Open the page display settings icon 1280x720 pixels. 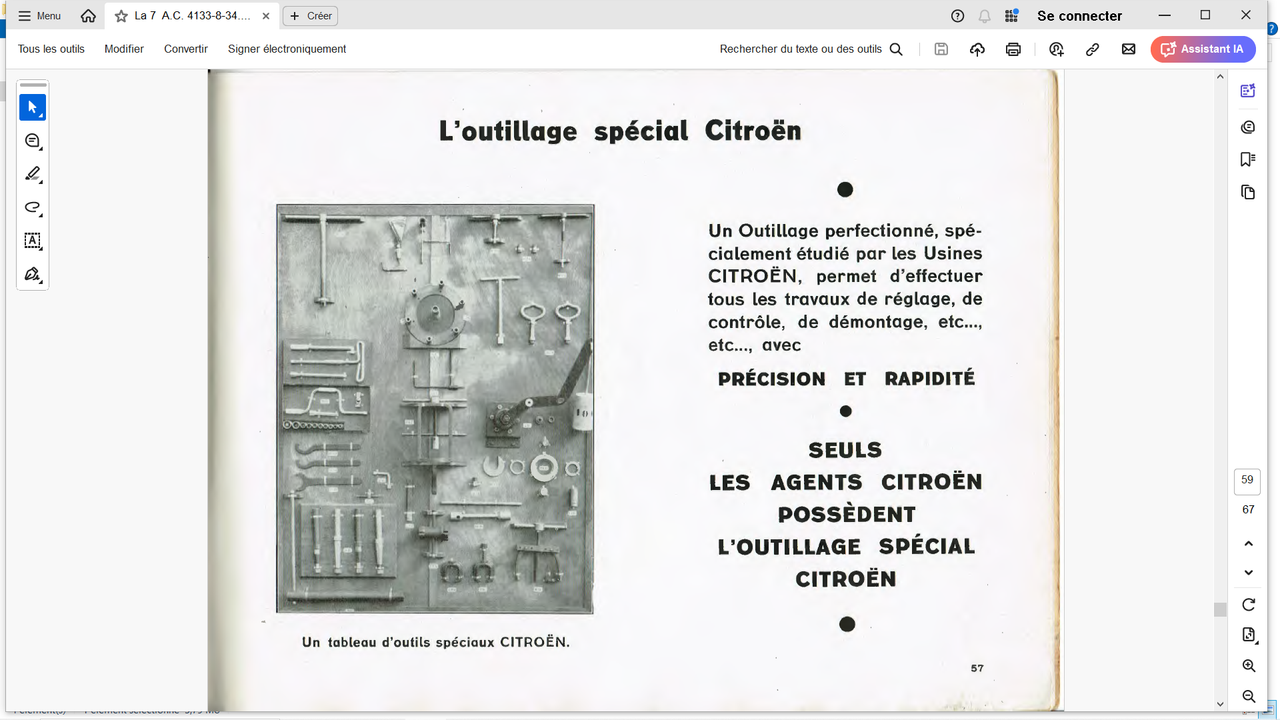(x=1248, y=635)
